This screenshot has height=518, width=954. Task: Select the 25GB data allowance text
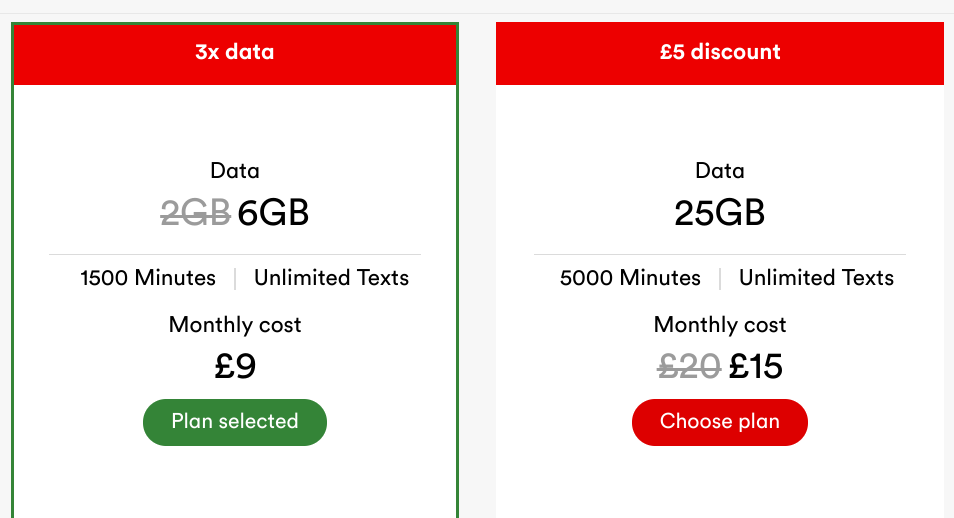(x=720, y=213)
